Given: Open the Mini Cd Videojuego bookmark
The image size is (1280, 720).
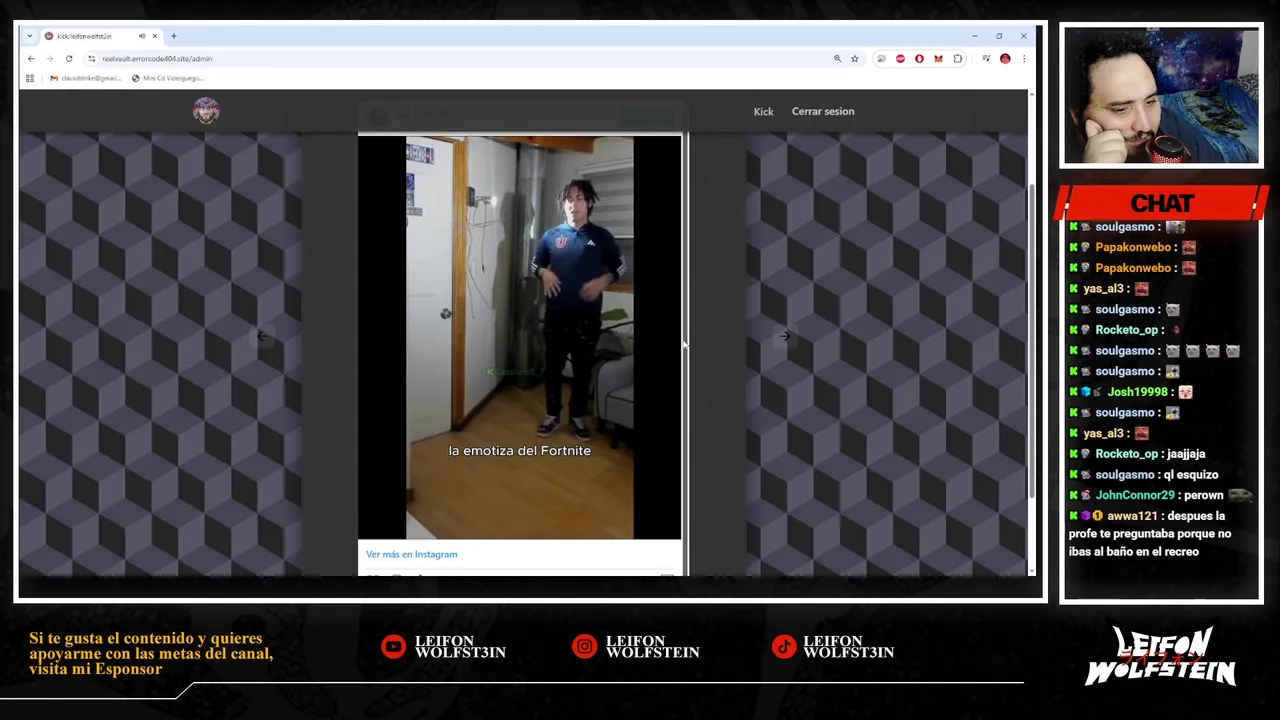Looking at the screenshot, I should (x=167, y=78).
